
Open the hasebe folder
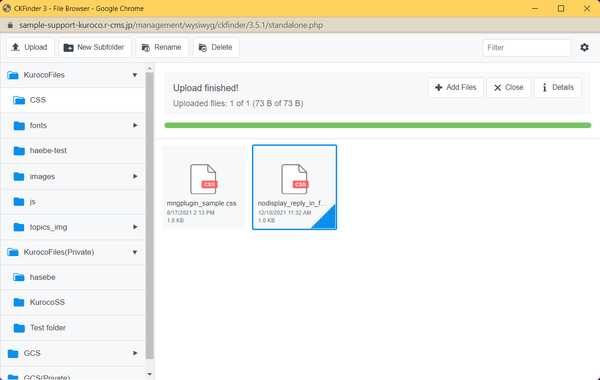pos(73,277)
